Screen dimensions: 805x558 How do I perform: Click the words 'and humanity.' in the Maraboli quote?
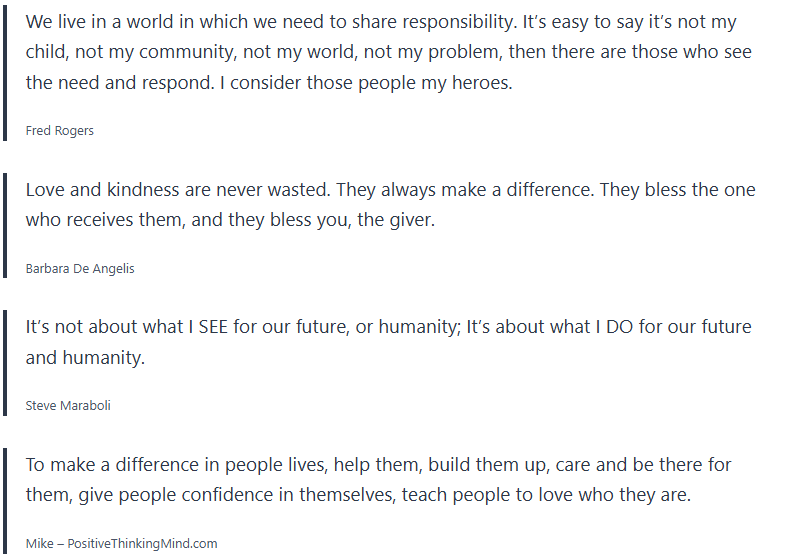point(85,357)
